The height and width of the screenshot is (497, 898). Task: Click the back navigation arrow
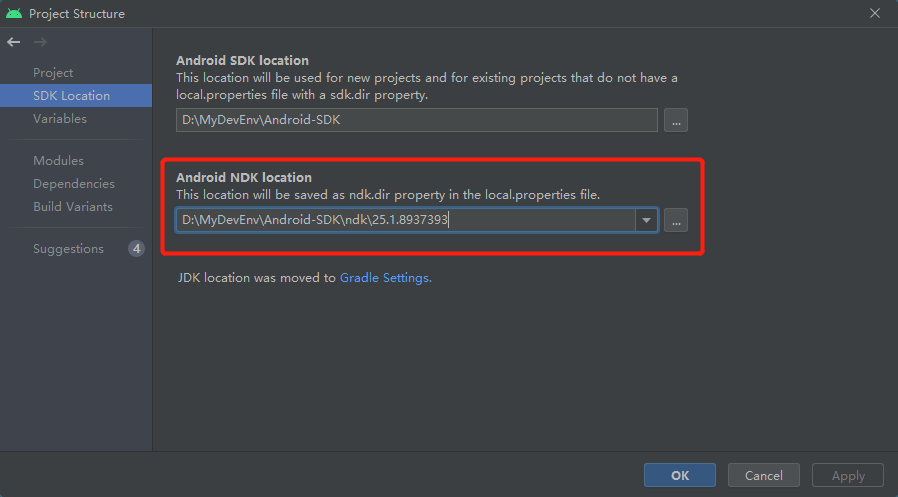point(13,42)
